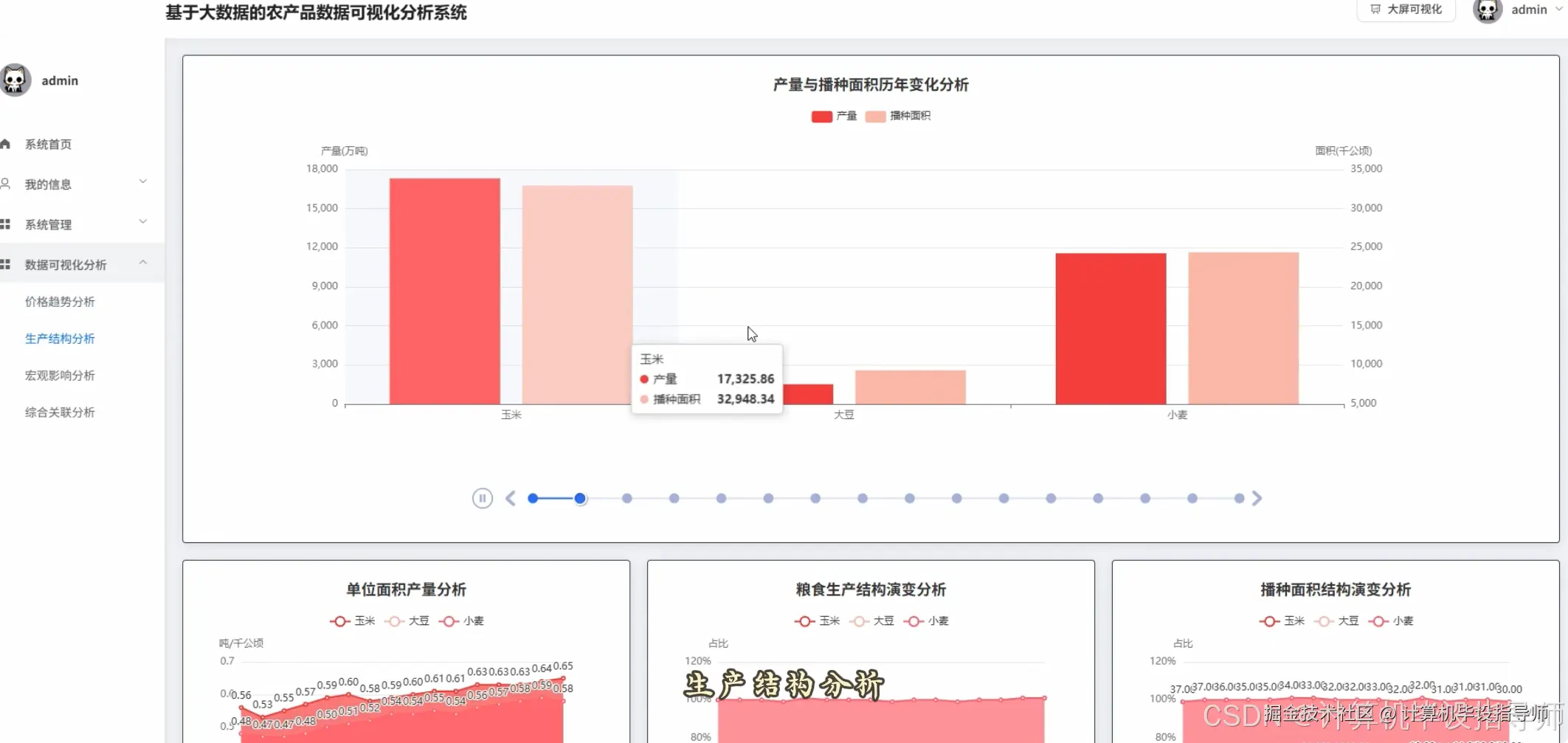Go to next timeline point arrow
The image size is (1568, 743).
1257,499
